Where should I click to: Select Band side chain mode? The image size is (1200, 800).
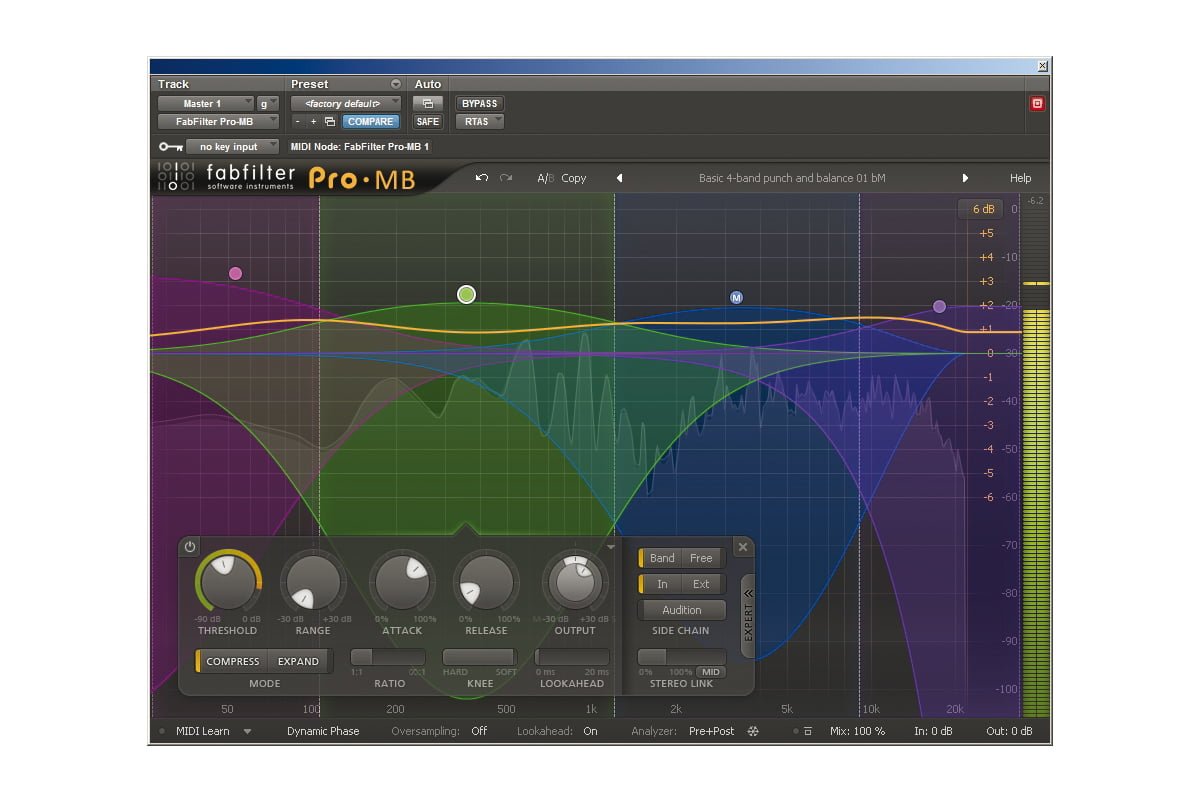(x=661, y=558)
